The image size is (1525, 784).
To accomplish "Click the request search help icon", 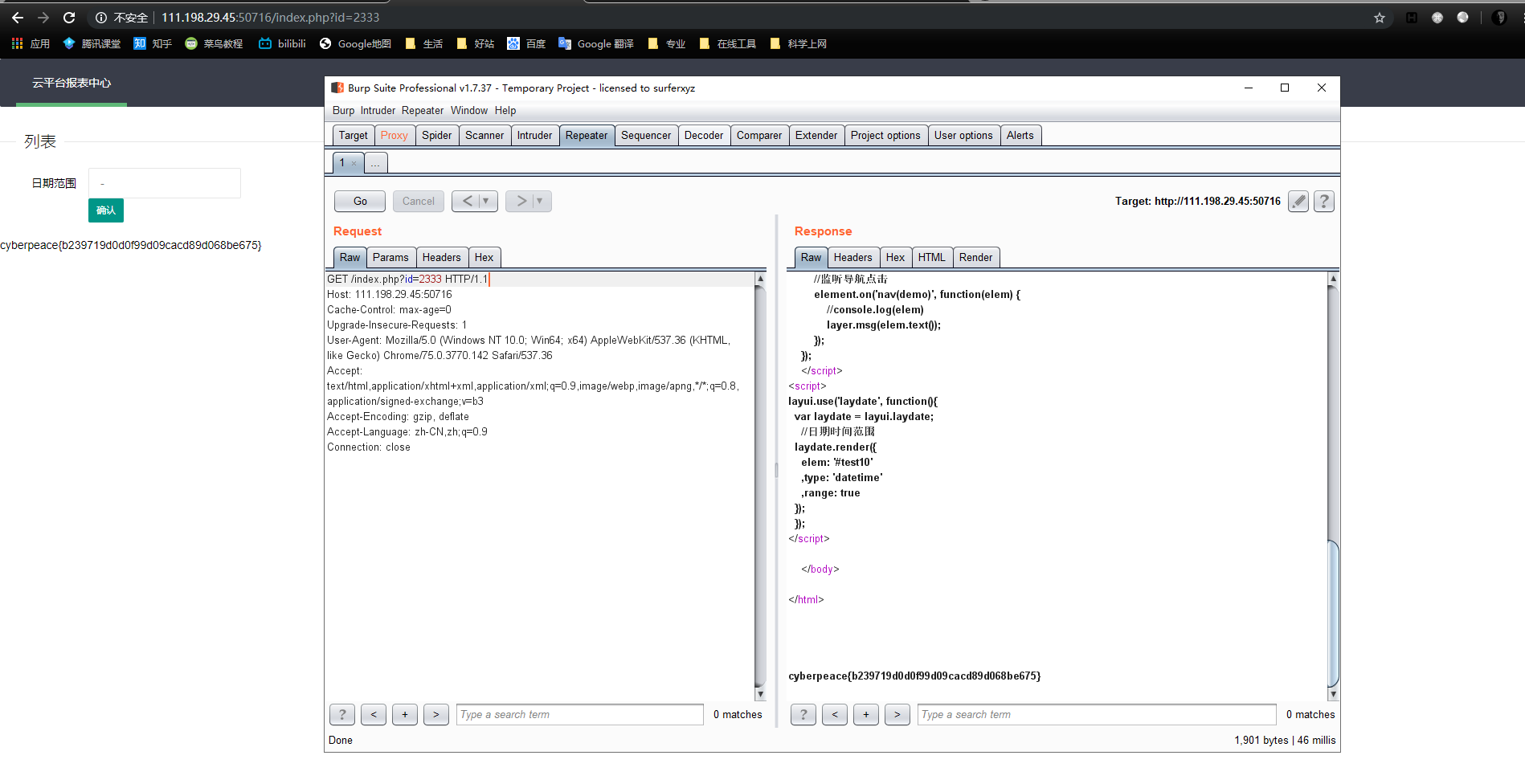I will [342, 714].
